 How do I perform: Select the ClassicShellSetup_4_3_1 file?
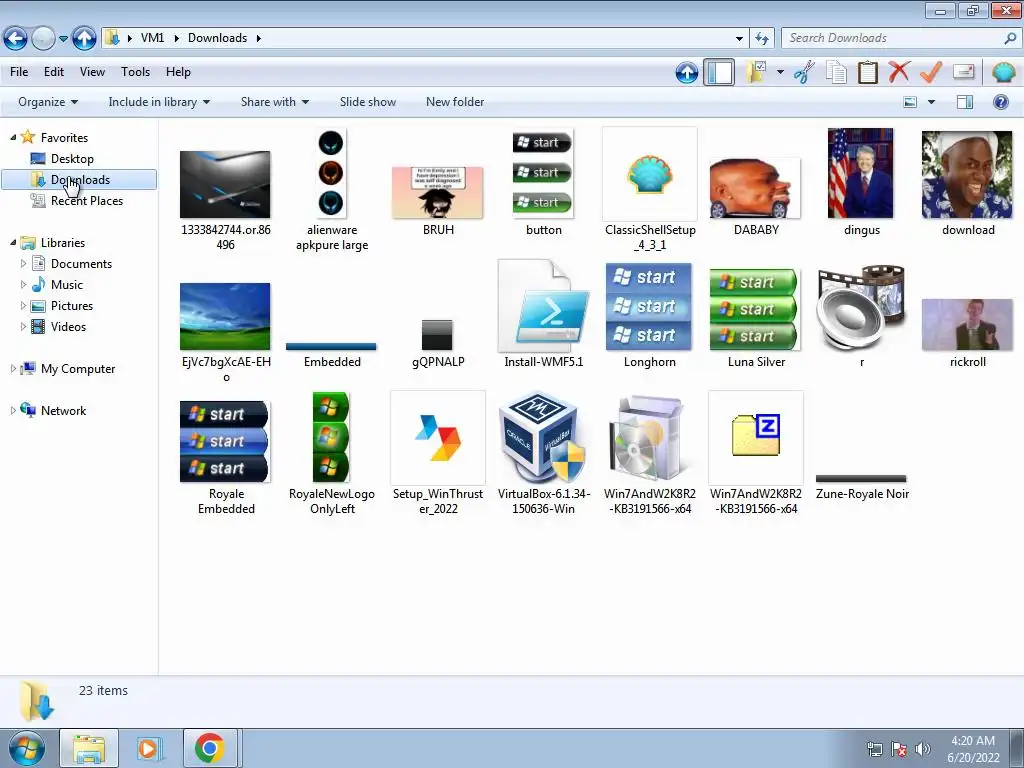pyautogui.click(x=650, y=189)
